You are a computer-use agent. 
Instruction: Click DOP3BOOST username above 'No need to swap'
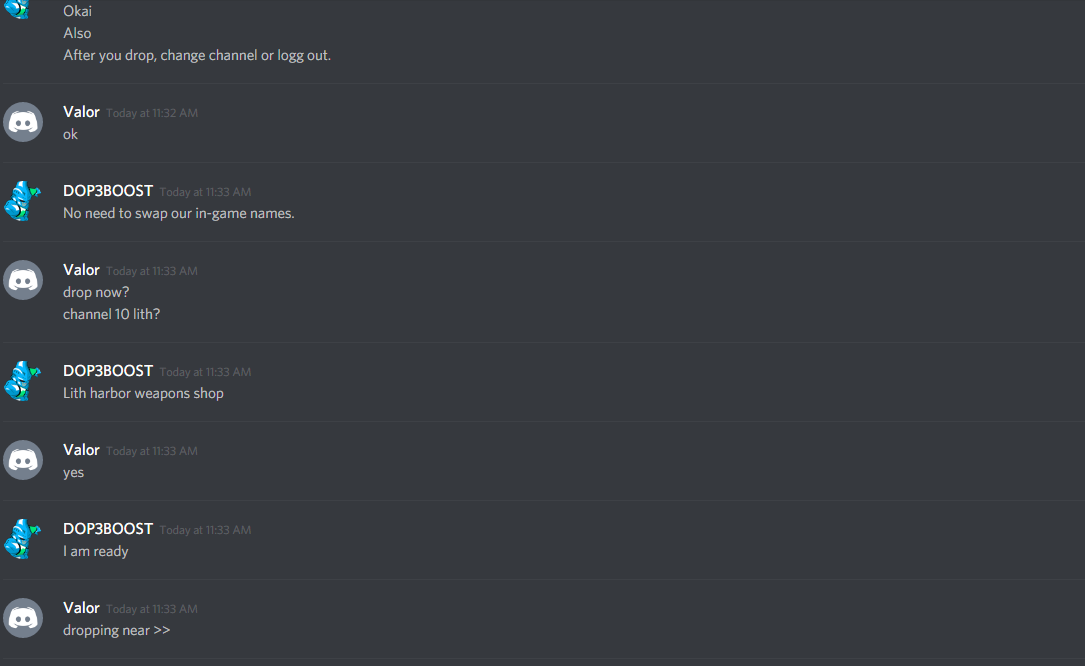pos(108,191)
